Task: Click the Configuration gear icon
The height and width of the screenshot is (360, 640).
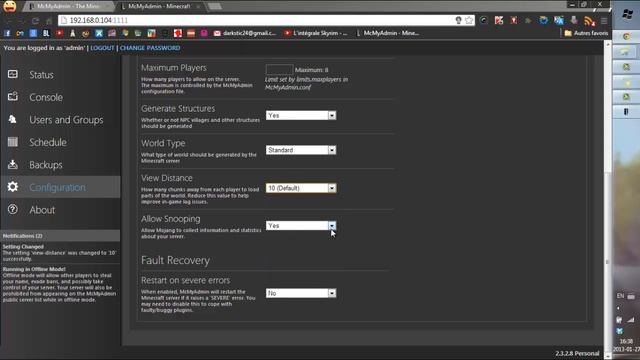Action: point(13,187)
